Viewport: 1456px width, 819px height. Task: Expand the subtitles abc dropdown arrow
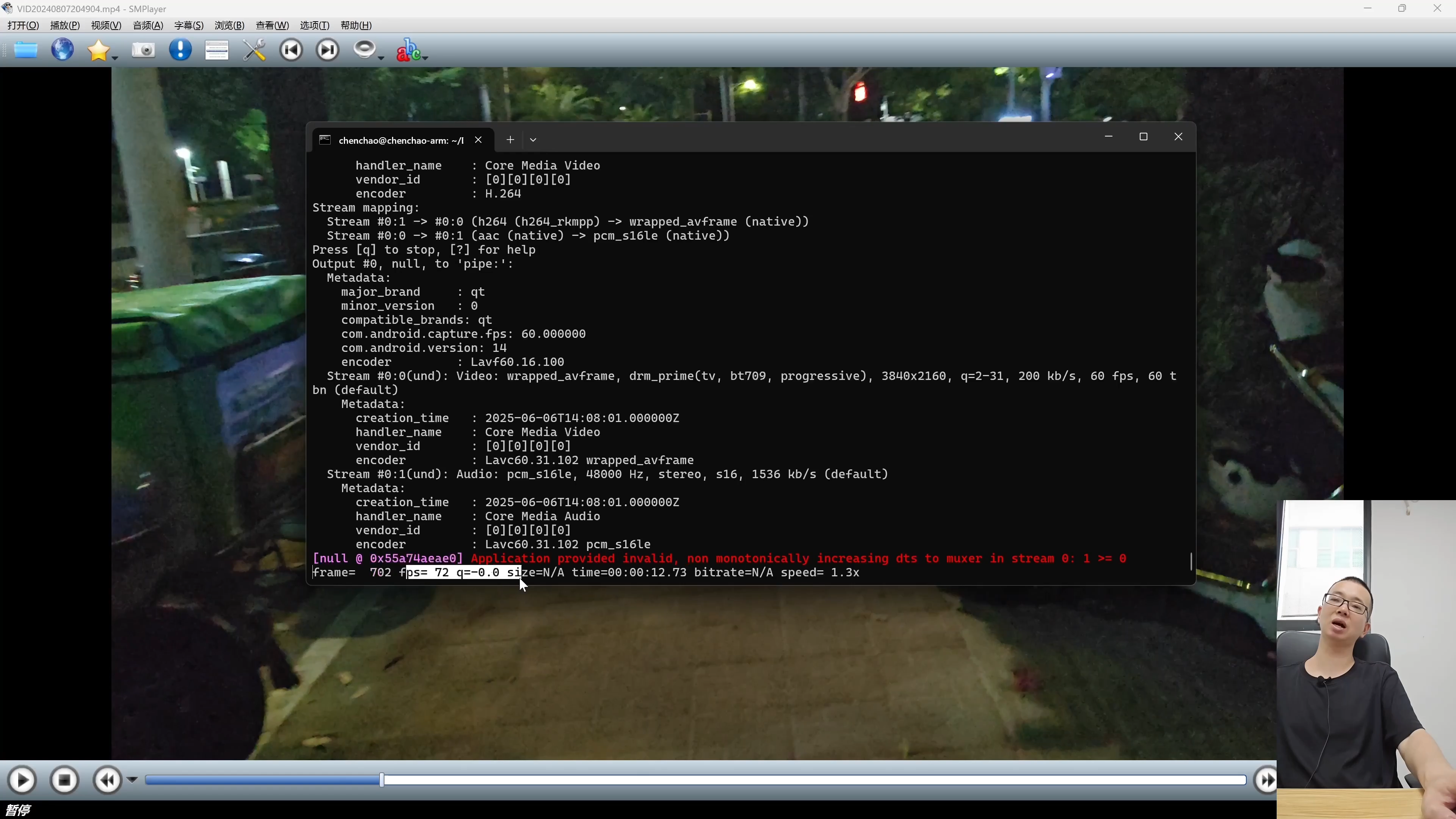pos(425,58)
